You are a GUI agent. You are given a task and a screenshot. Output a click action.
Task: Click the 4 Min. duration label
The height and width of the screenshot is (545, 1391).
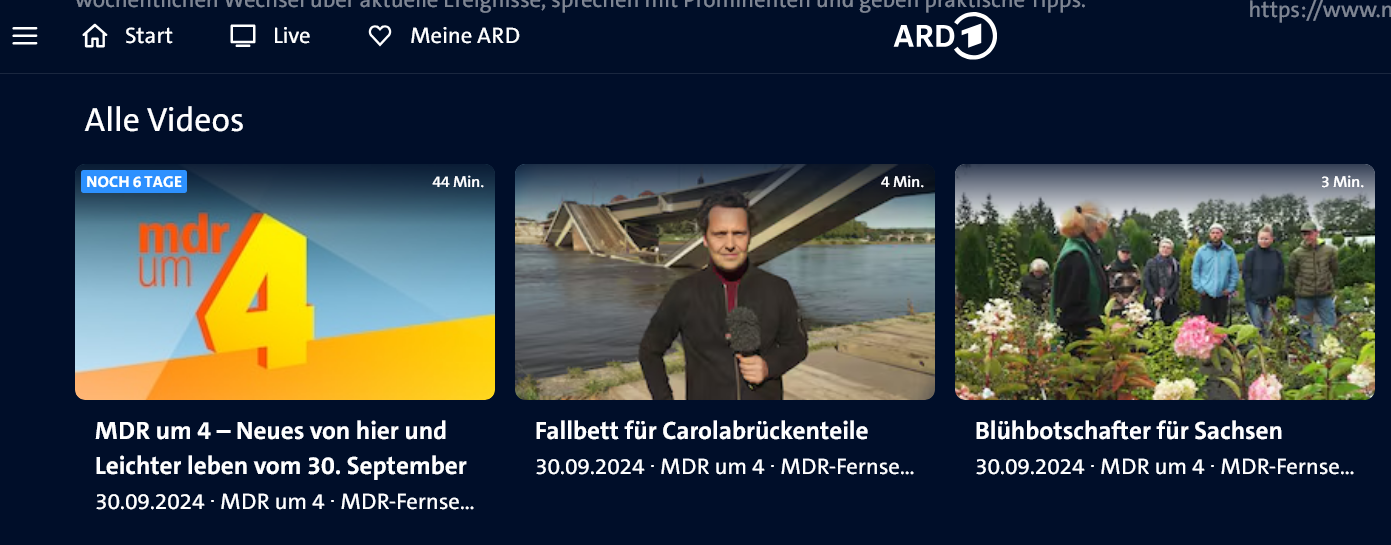(x=902, y=182)
